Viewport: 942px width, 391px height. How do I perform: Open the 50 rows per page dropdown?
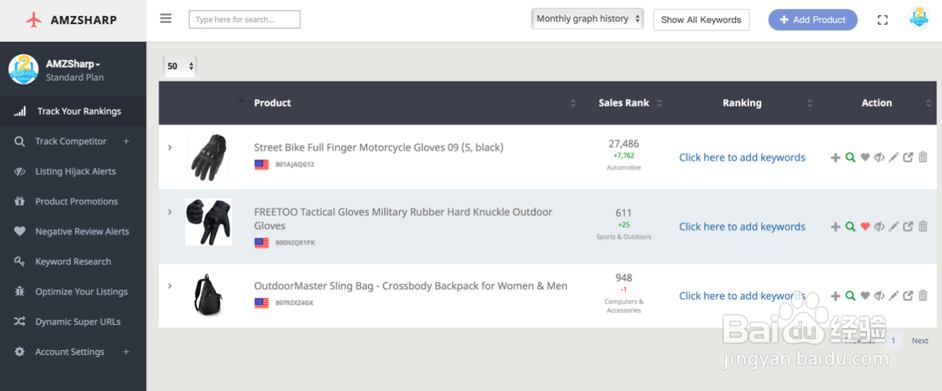point(180,66)
